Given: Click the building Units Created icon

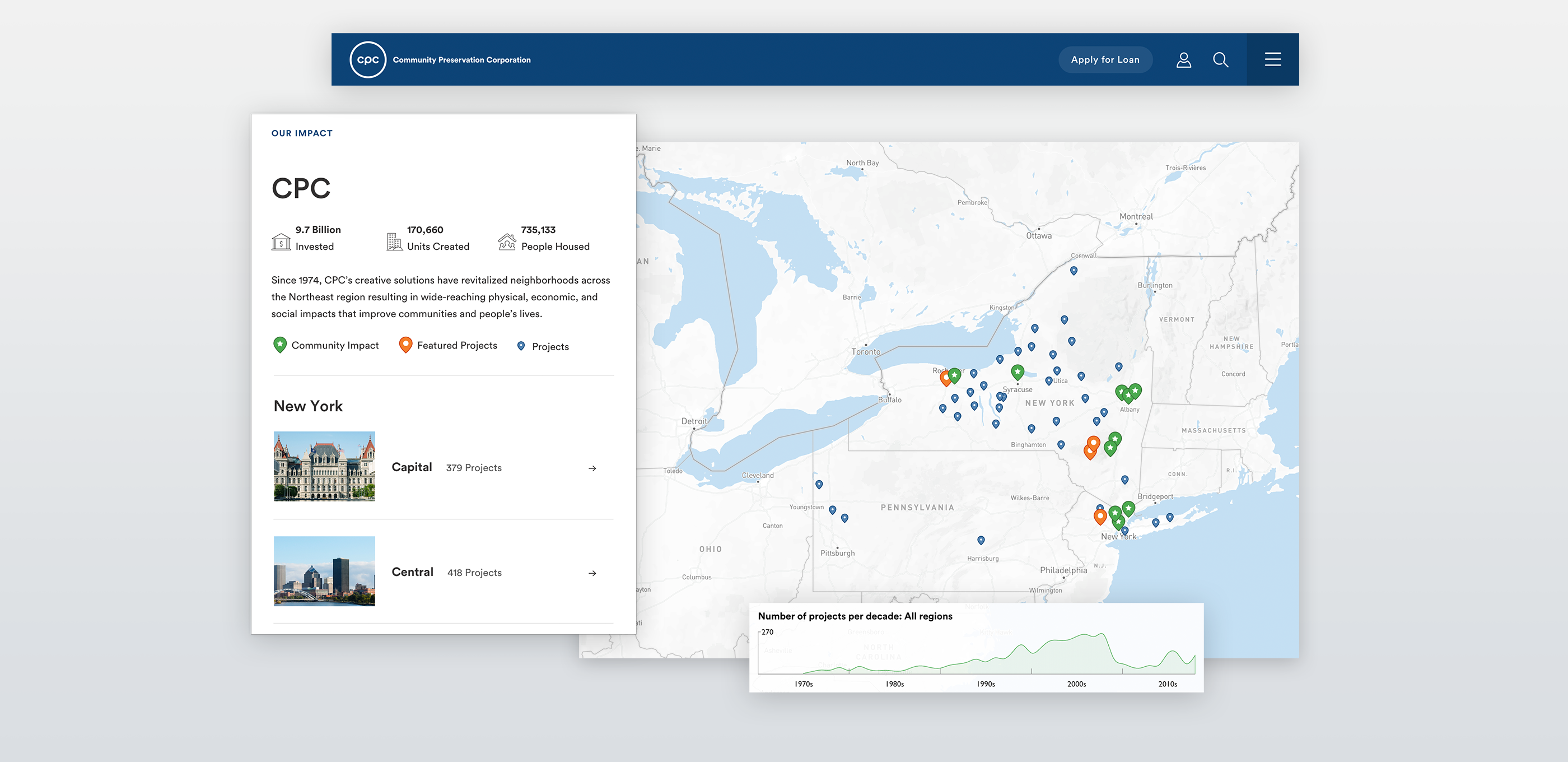Looking at the screenshot, I should coord(394,242).
